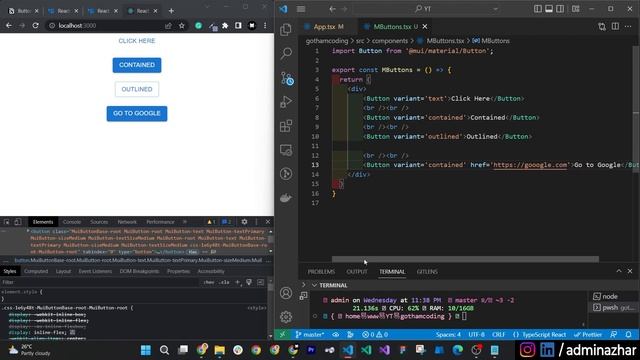Open File Explorer from the taskbar
This screenshot has width=640, height=360.
[x=220, y=350]
